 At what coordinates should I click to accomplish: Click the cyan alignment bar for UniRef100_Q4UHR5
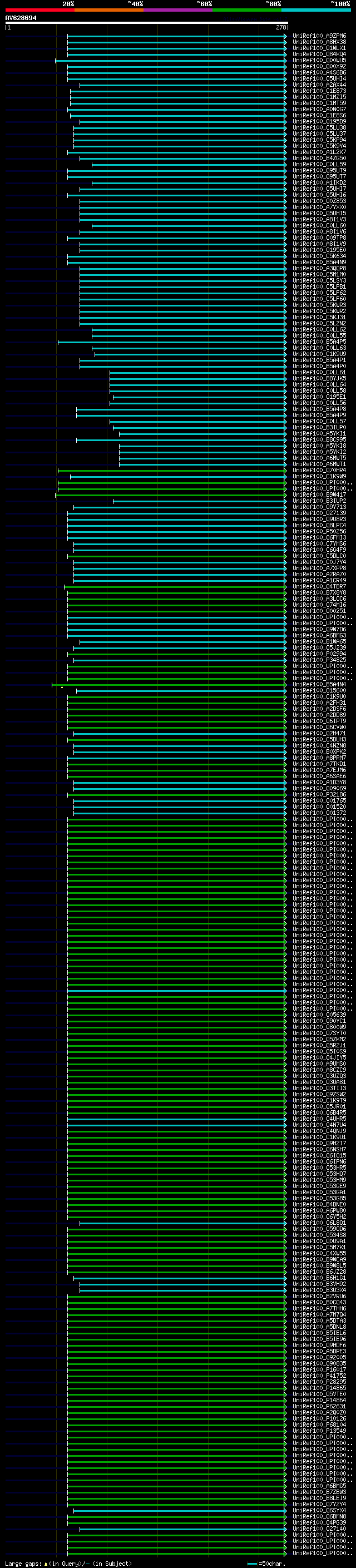(x=176, y=1119)
